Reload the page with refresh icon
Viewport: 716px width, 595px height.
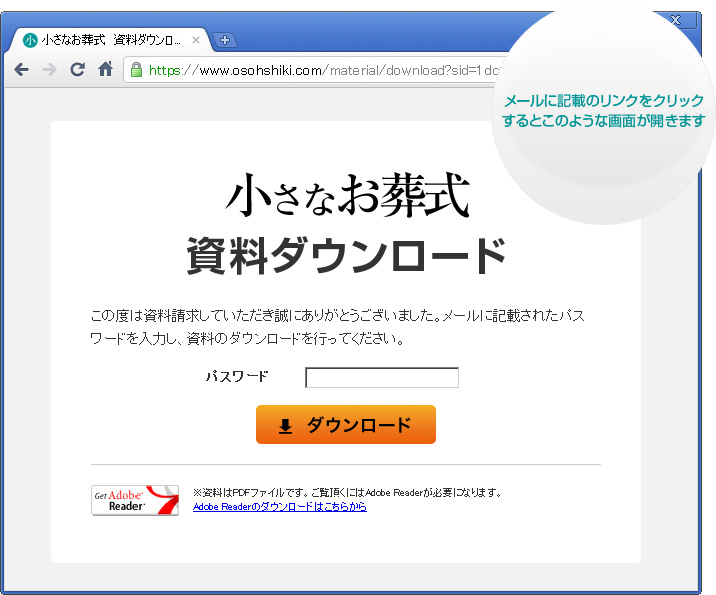[x=78, y=69]
